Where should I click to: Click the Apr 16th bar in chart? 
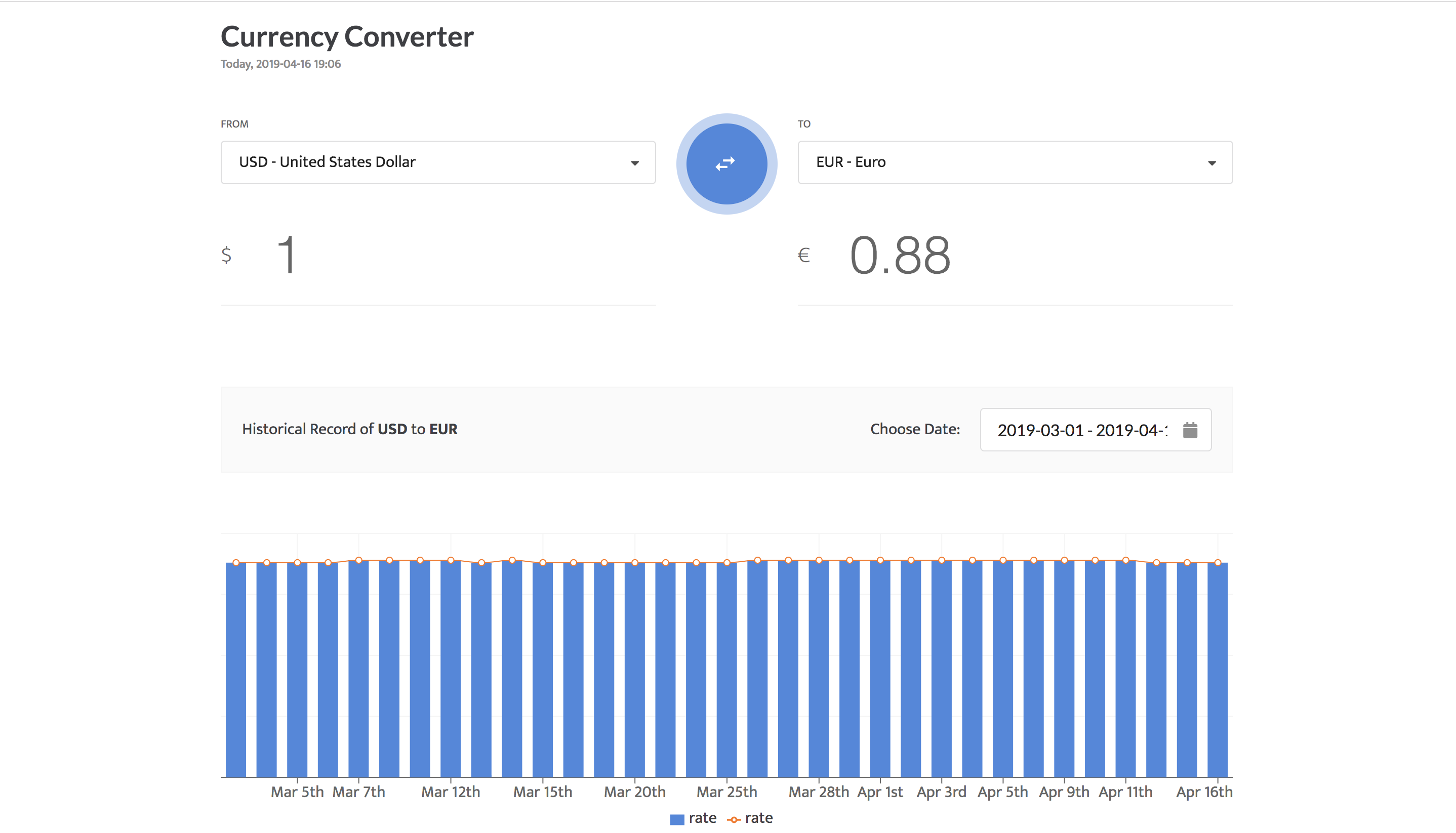1218,670
